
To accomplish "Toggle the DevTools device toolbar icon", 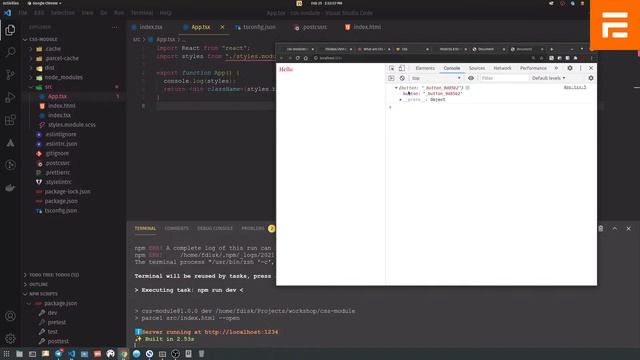I will 402,68.
